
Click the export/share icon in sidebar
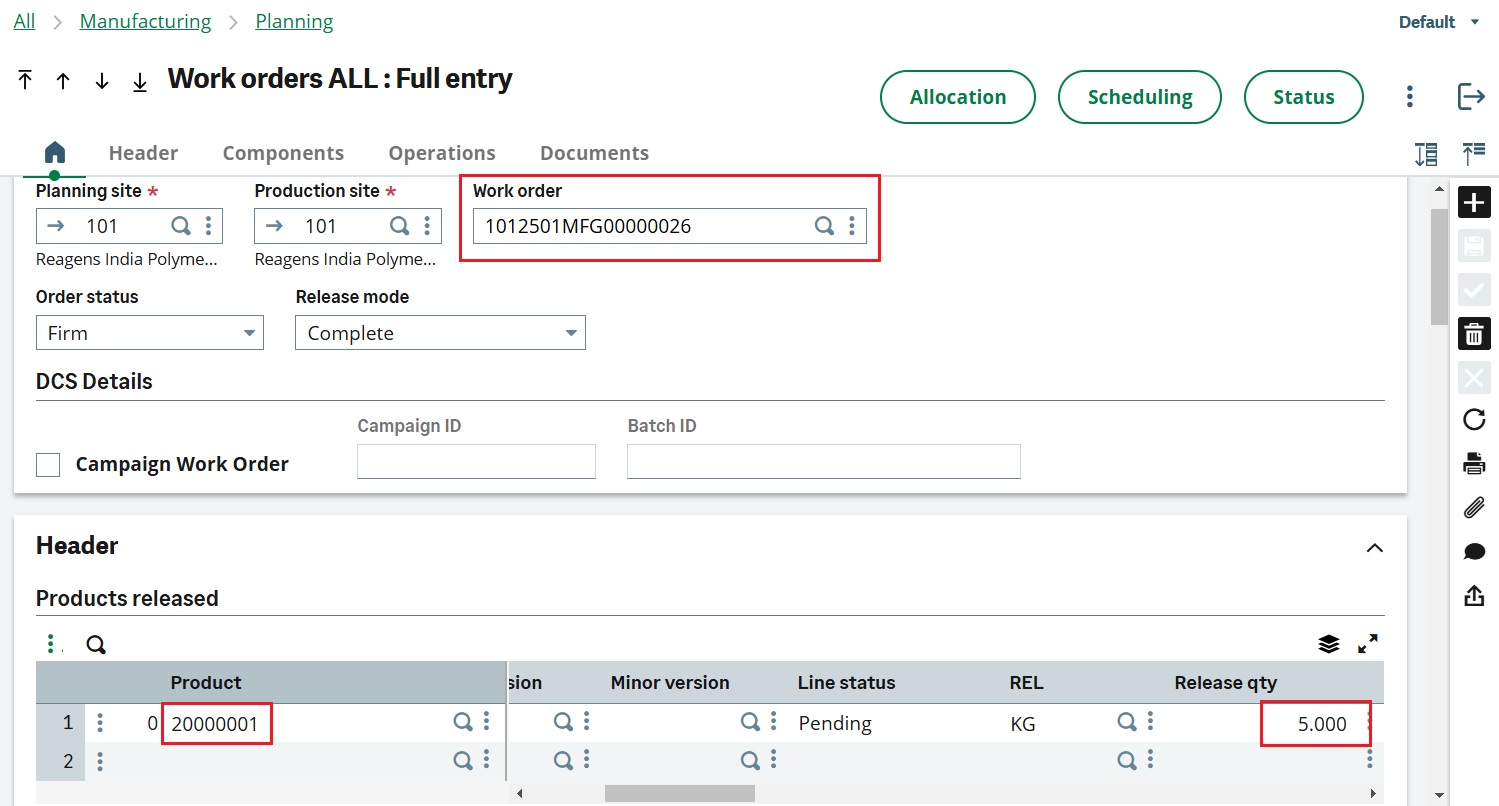pyautogui.click(x=1474, y=596)
